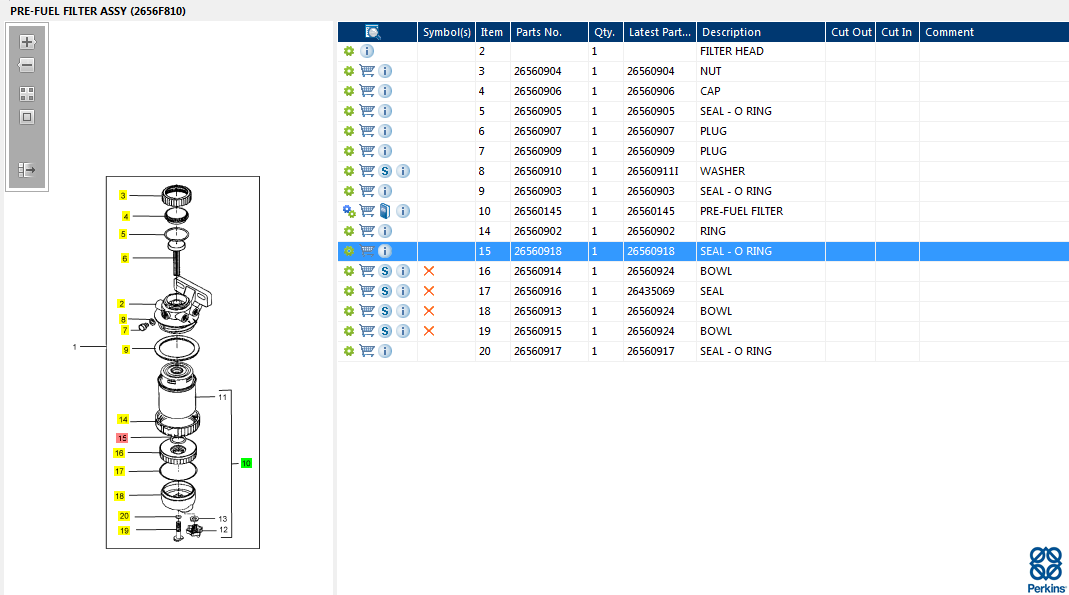The height and width of the screenshot is (595, 1069).
Task: Sort by the Parts No. column header
Action: pyautogui.click(x=548, y=32)
